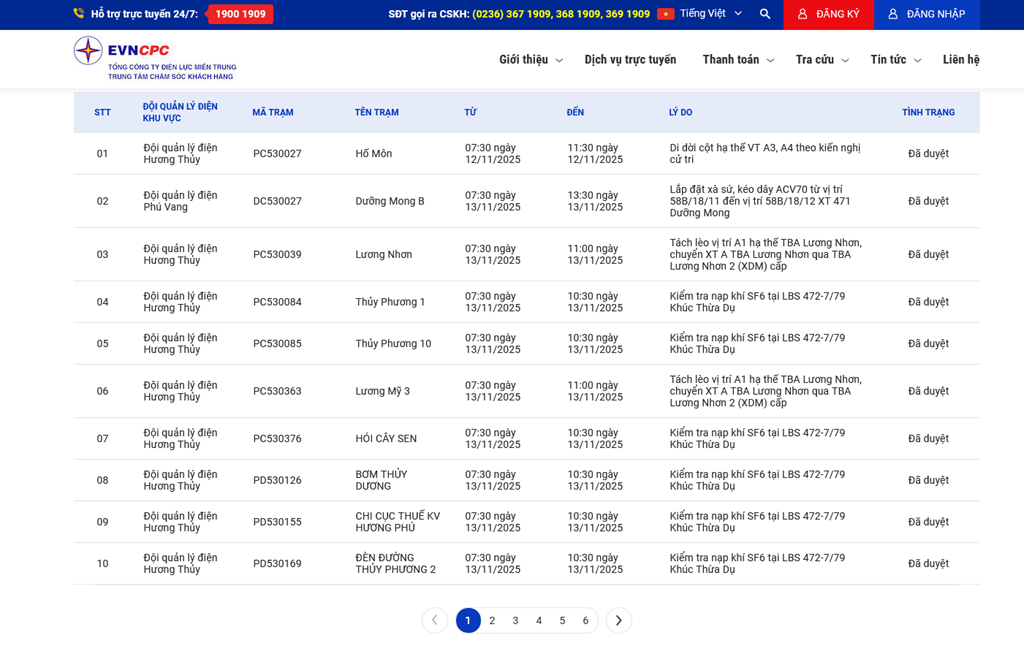Open the Liên hệ page
The image size is (1024, 646).
click(x=960, y=60)
